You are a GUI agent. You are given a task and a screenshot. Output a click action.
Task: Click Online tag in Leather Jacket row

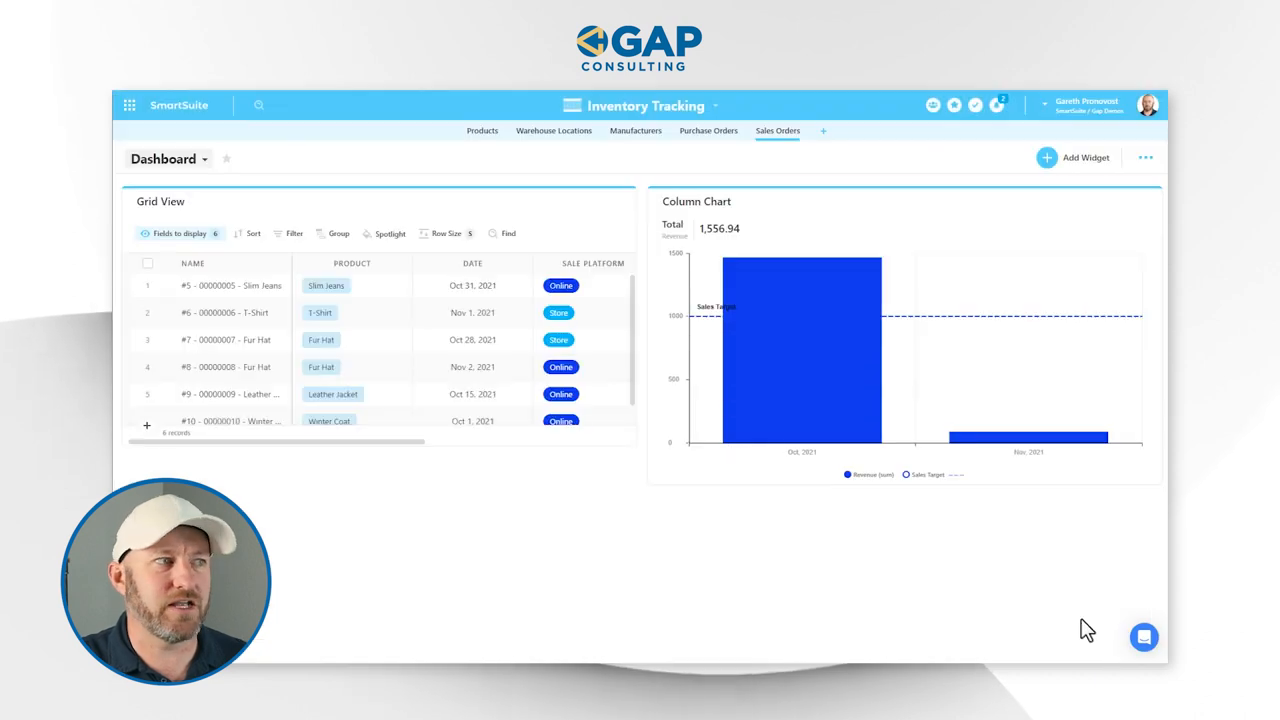tap(561, 394)
